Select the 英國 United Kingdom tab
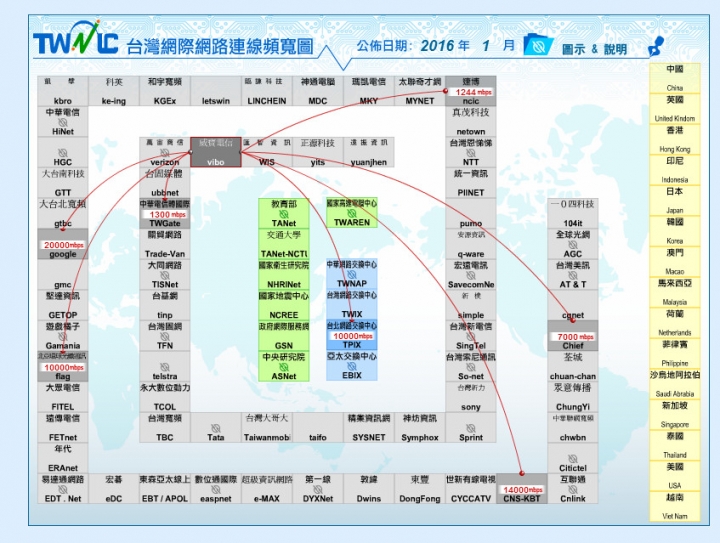This screenshot has height=543, width=720. pyautogui.click(x=675, y=109)
